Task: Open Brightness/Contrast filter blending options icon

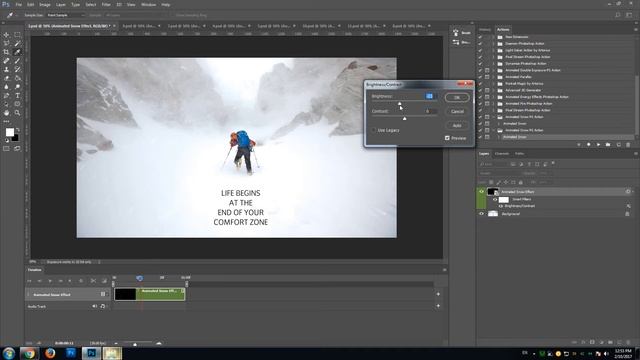Action: 629,206
